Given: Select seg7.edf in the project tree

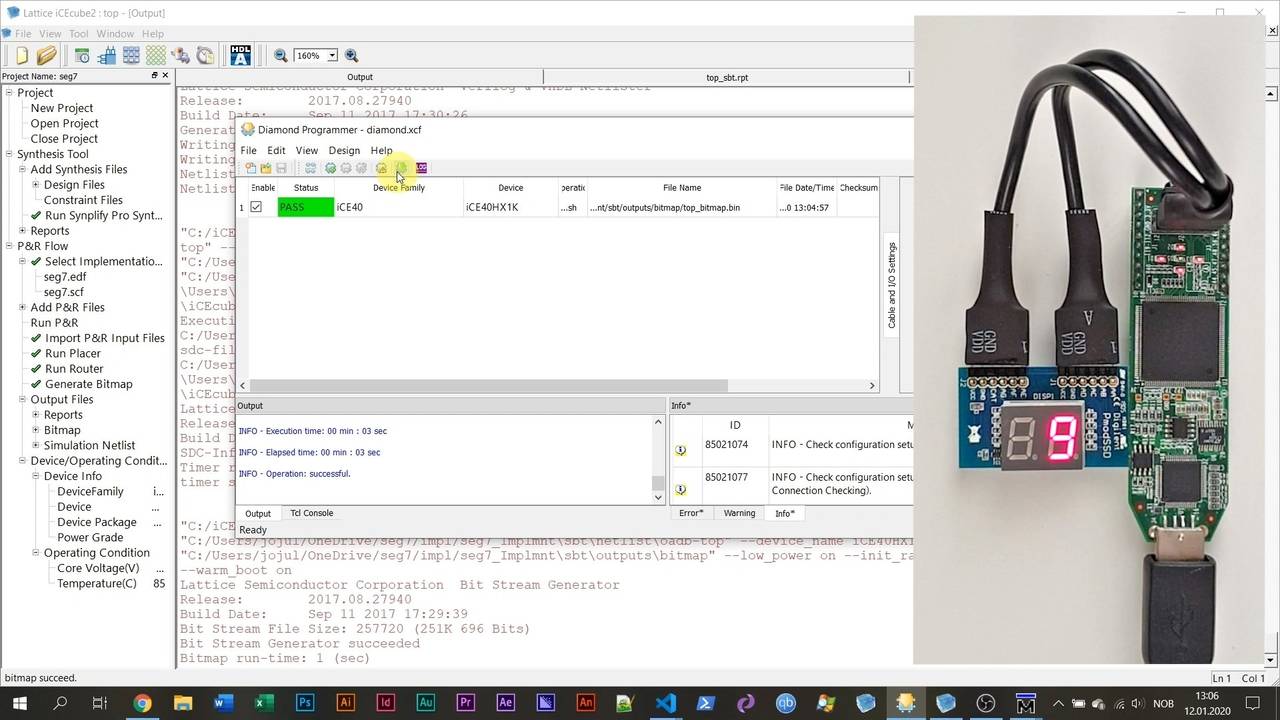Looking at the screenshot, I should click(x=65, y=277).
